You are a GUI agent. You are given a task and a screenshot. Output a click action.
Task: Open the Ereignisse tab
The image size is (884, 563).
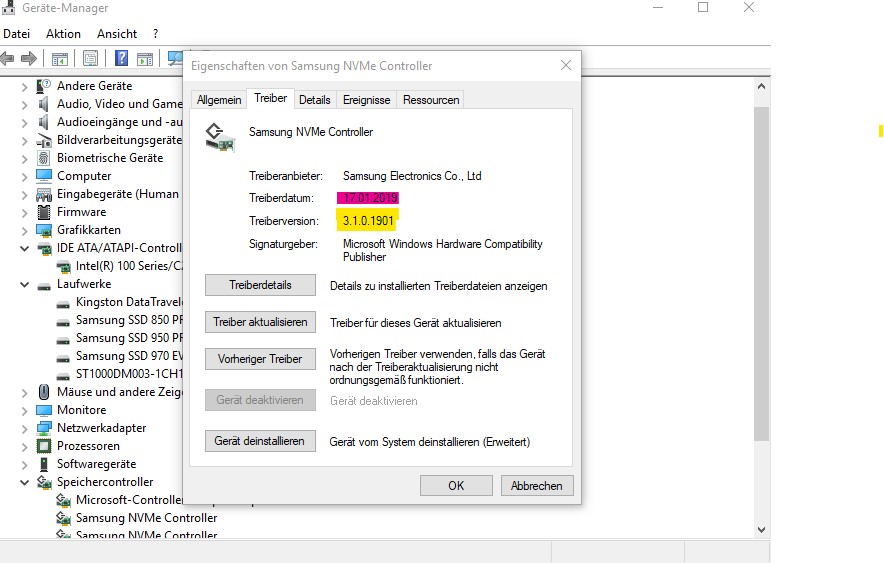click(x=366, y=100)
